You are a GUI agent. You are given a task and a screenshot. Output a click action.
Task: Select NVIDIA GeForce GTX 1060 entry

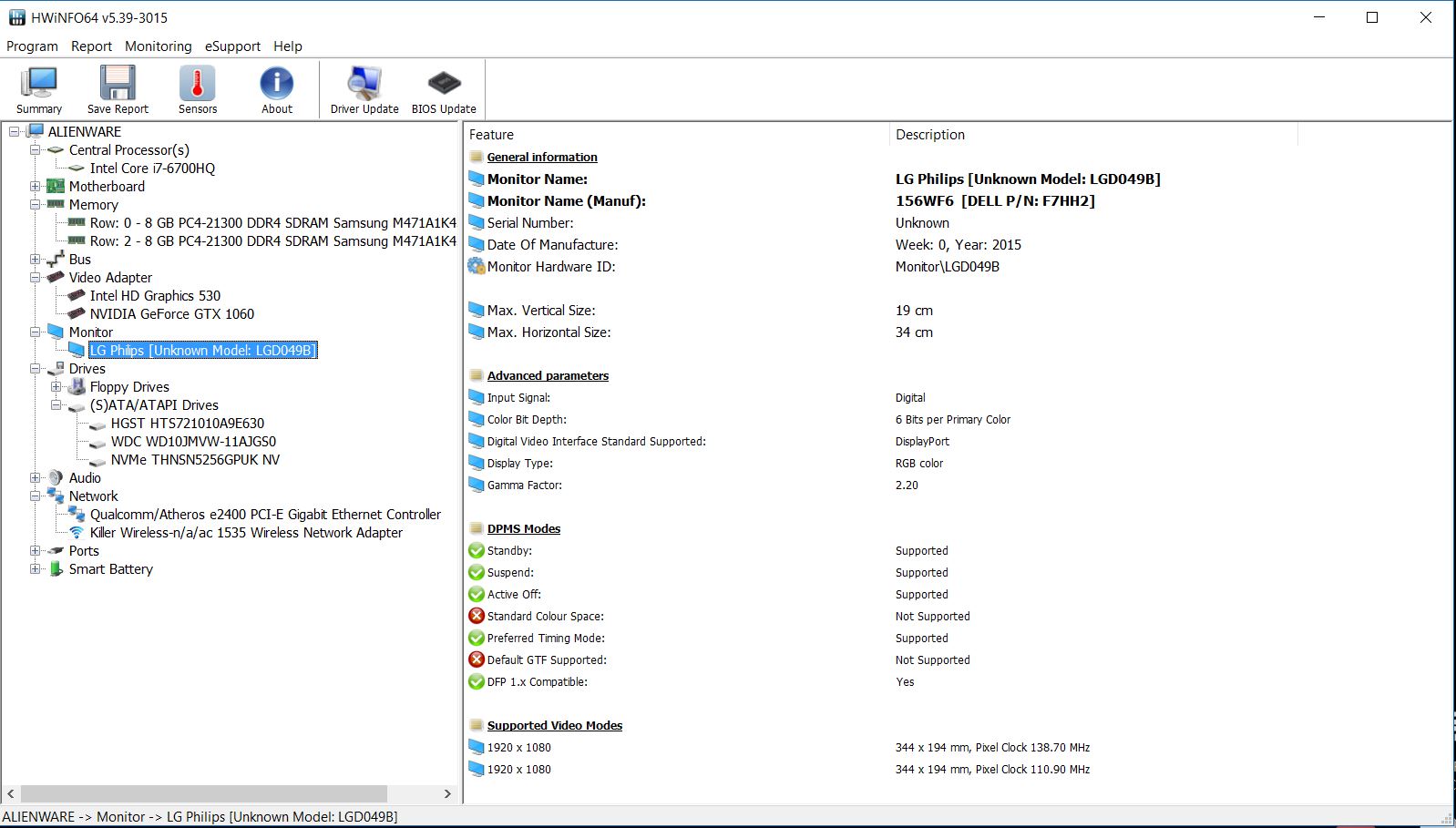click(x=172, y=313)
